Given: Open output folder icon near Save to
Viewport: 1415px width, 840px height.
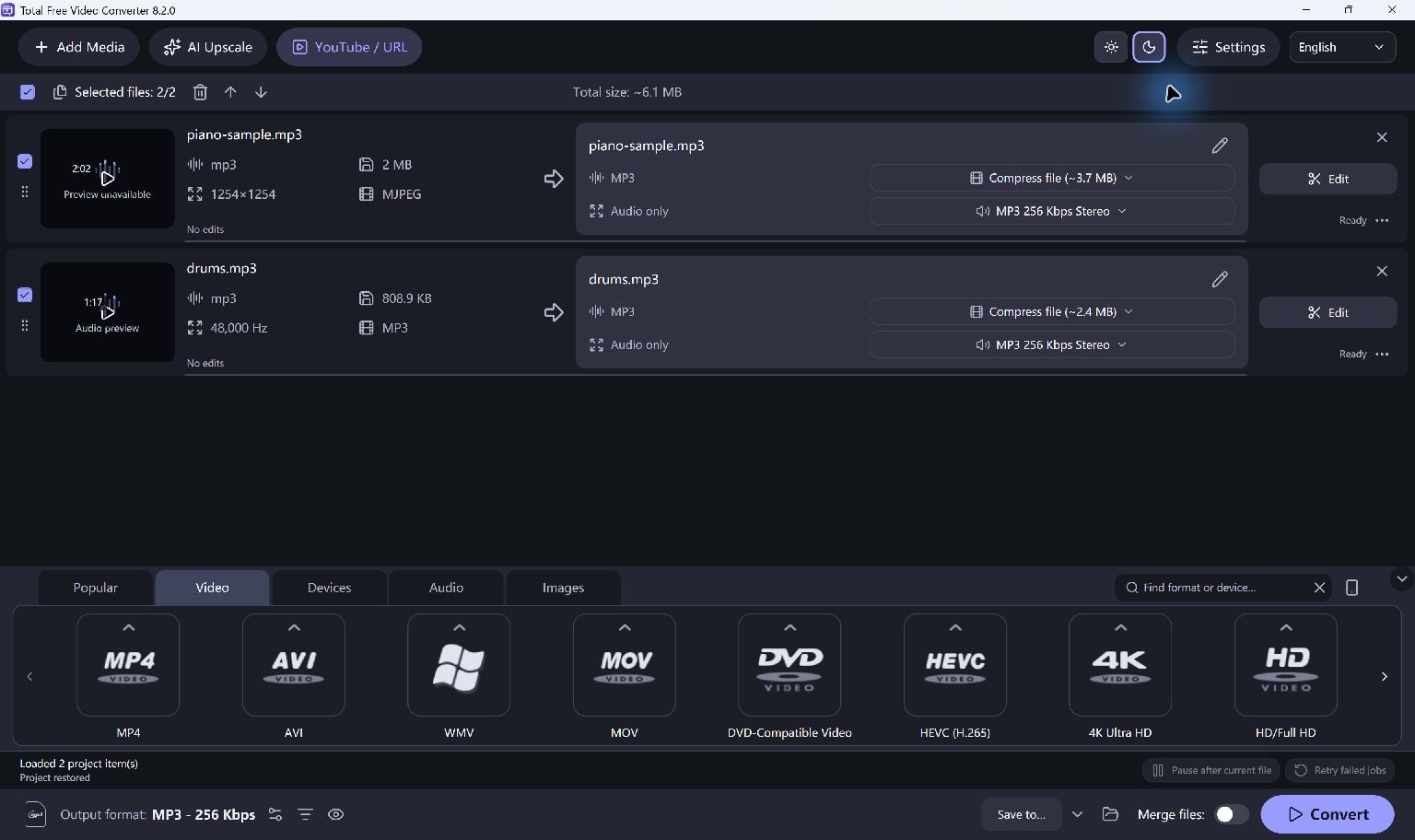Looking at the screenshot, I should pos(1110,814).
